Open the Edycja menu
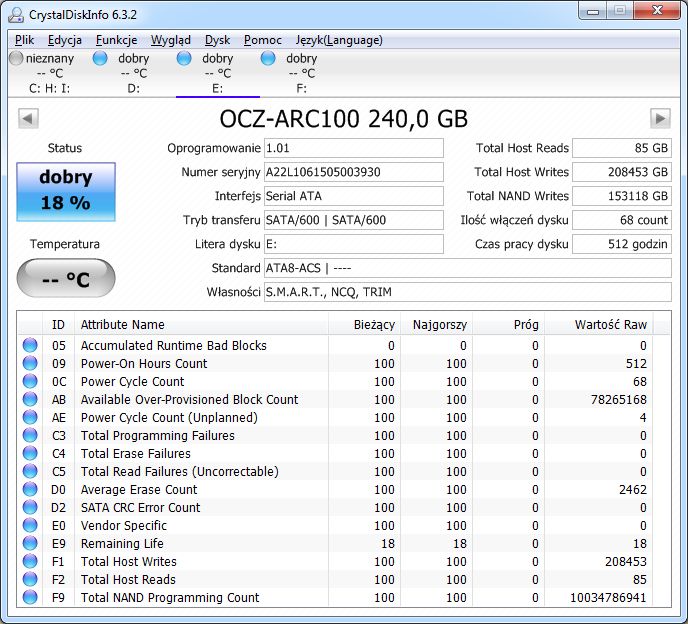Viewport: 688px width, 624px height. (x=64, y=40)
